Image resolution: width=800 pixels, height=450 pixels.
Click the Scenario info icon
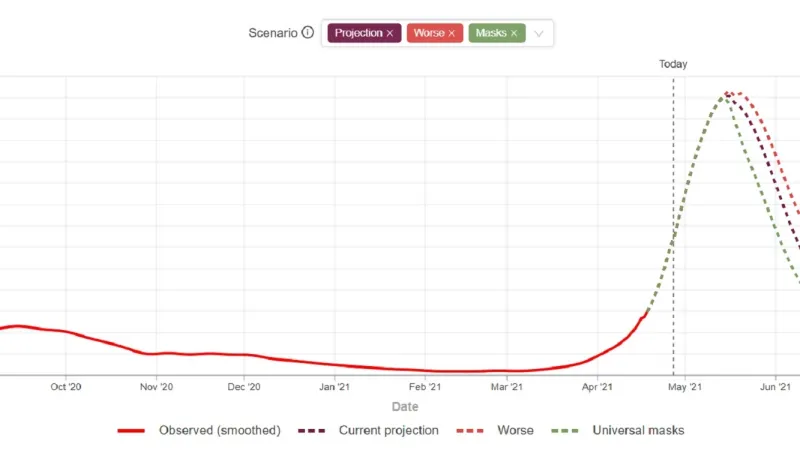click(x=308, y=32)
